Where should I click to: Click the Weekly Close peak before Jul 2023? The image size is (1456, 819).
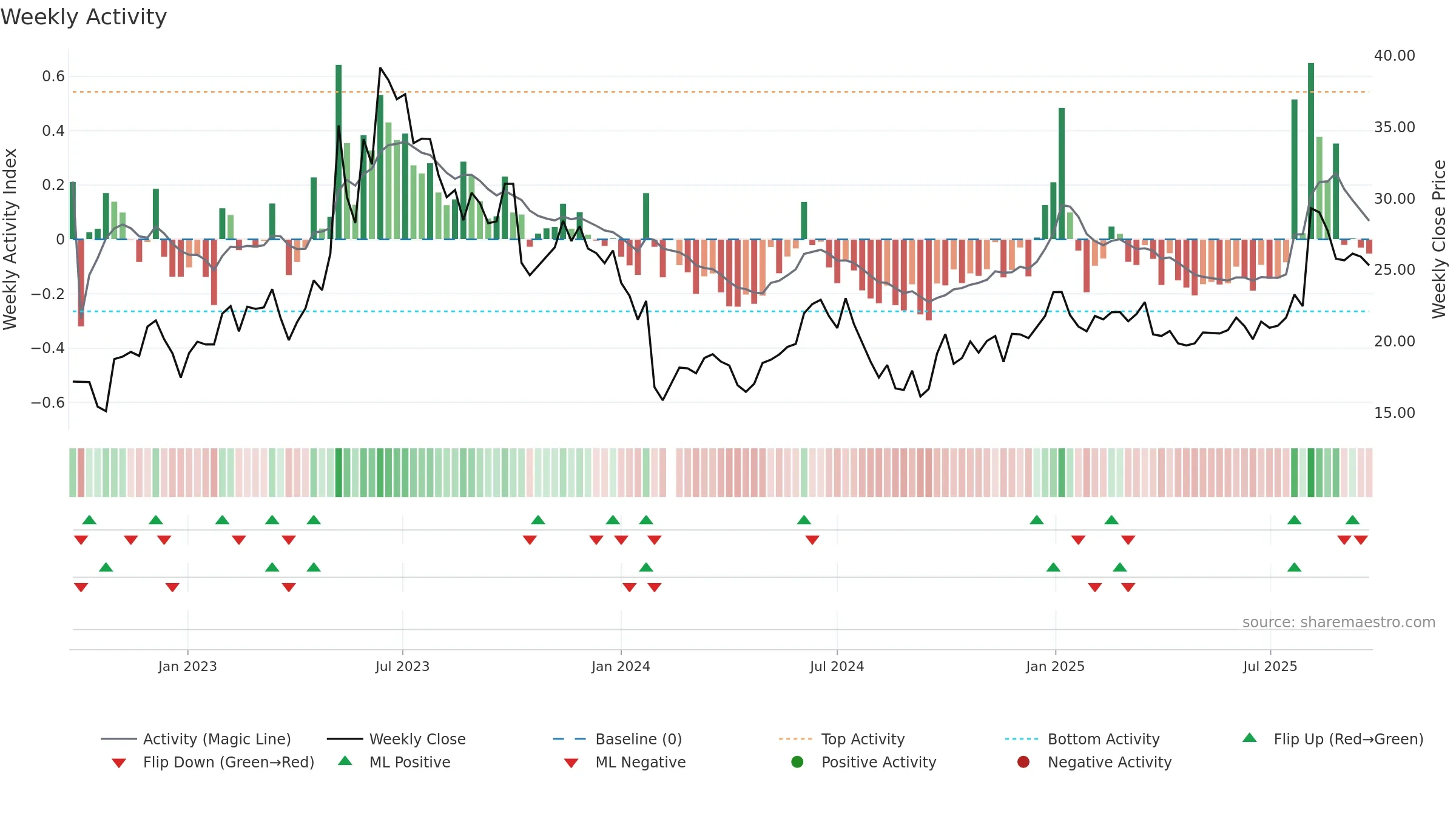coord(380,69)
